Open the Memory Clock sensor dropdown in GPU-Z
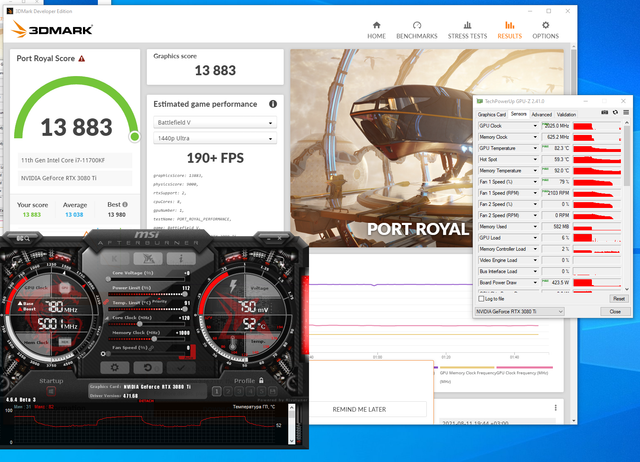 click(x=508, y=137)
